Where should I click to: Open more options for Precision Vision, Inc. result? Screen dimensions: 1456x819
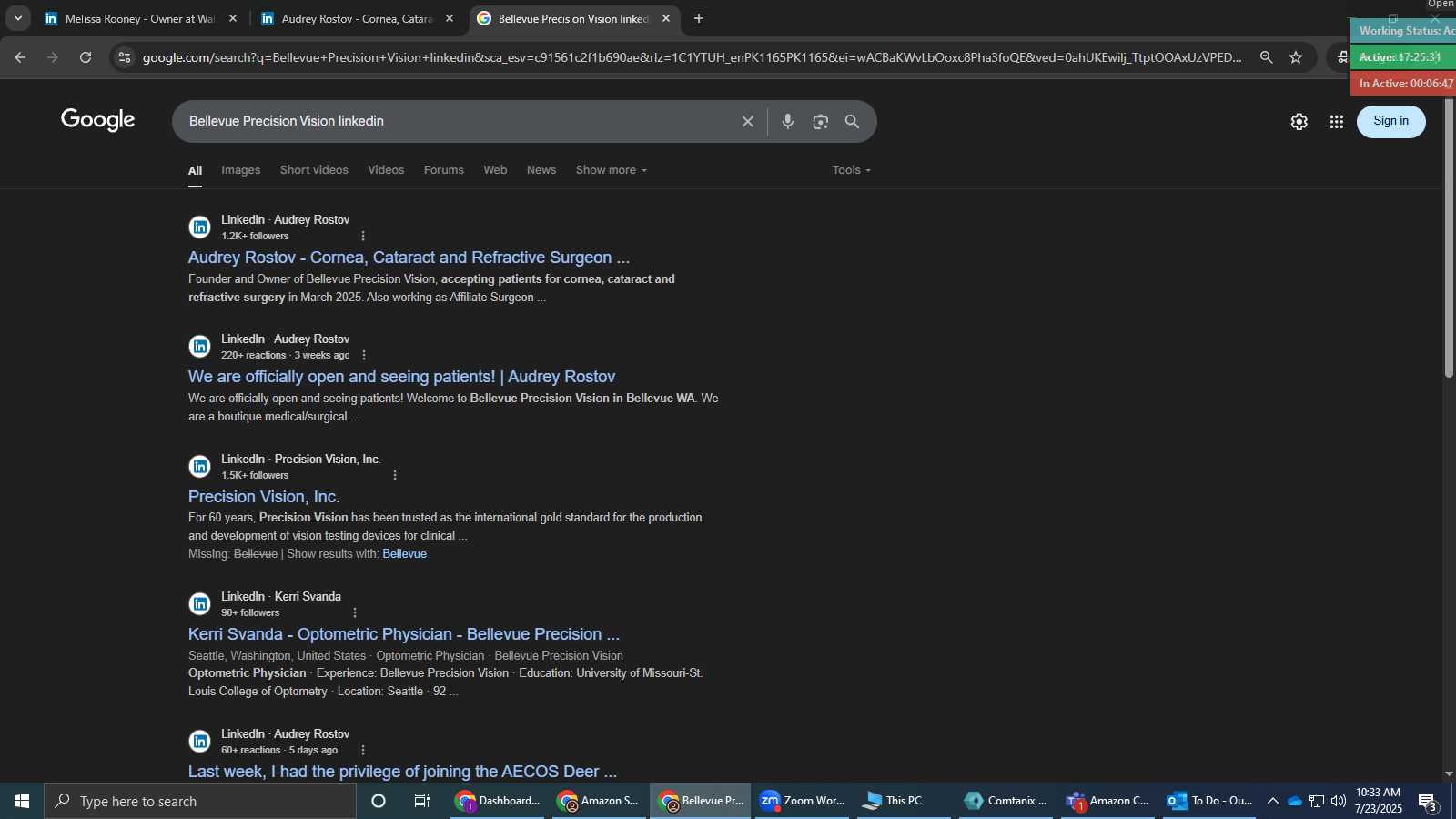tap(395, 475)
